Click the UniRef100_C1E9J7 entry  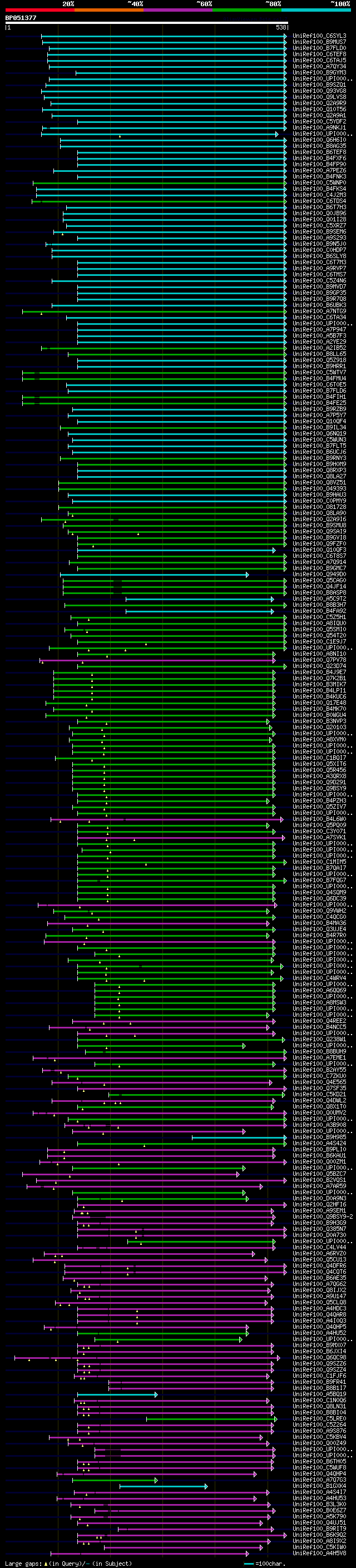pyautogui.click(x=319, y=641)
